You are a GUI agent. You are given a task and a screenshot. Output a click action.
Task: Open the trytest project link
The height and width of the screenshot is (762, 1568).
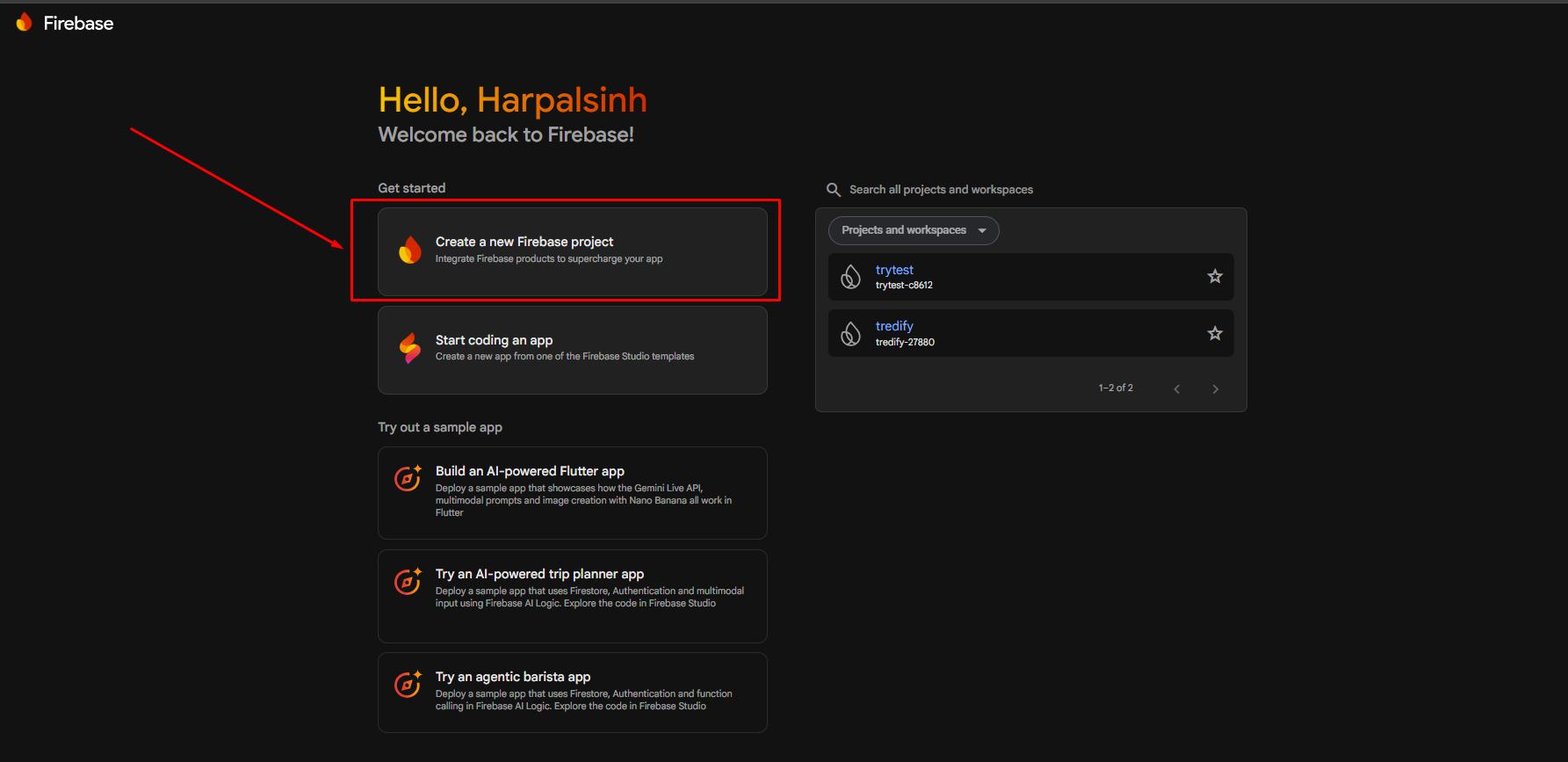(894, 270)
